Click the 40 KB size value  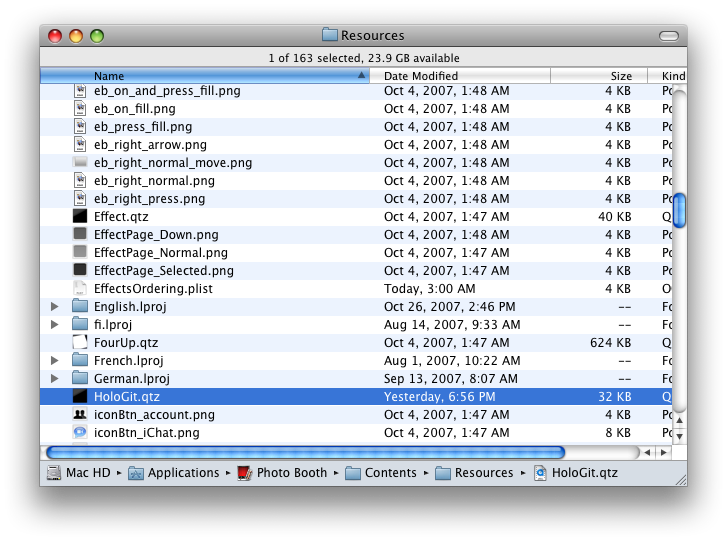(614, 216)
